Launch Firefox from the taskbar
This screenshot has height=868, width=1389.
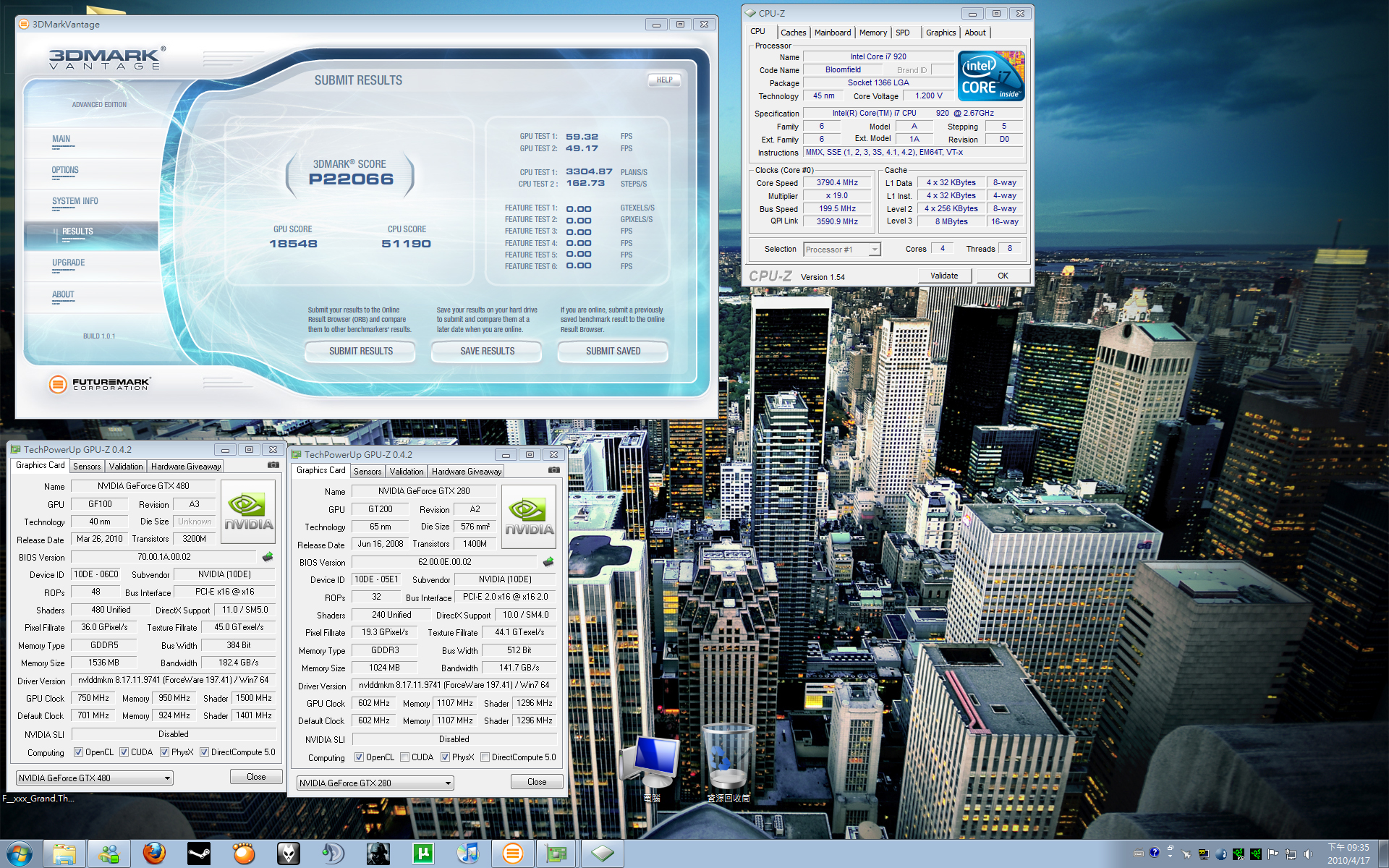click(x=154, y=854)
